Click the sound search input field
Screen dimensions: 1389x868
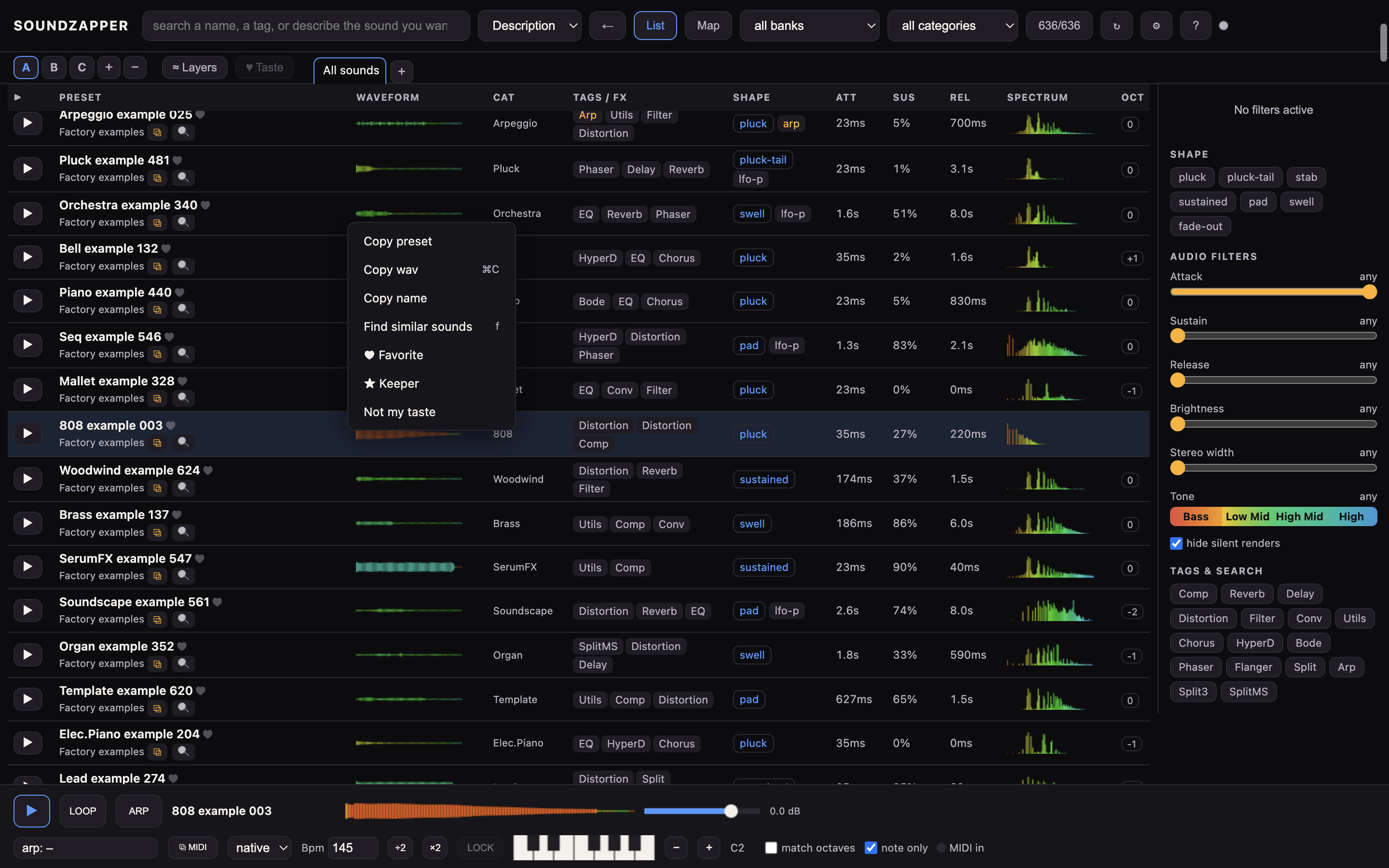pos(306,26)
